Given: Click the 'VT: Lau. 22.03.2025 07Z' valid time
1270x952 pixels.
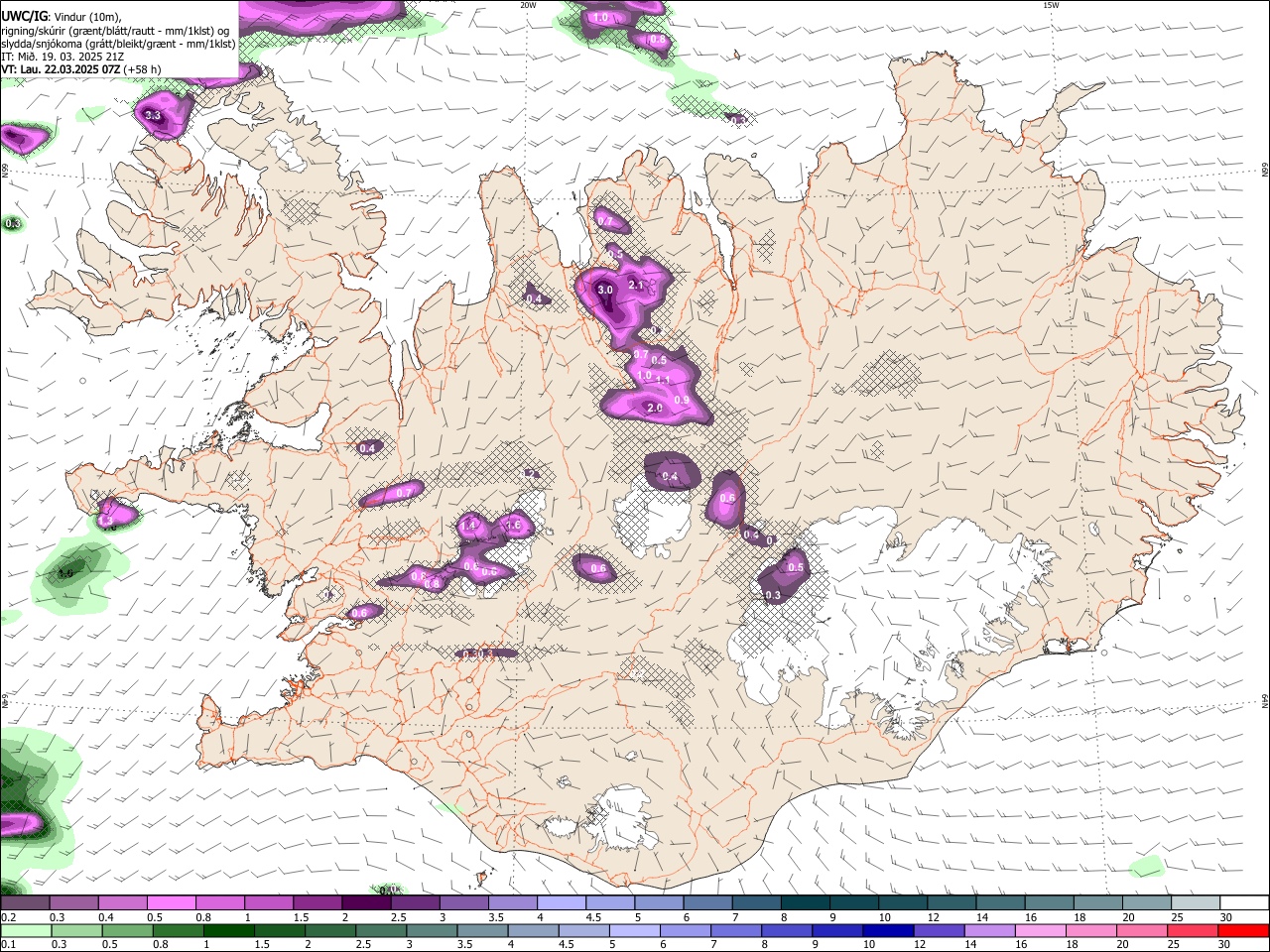Looking at the screenshot, I should [x=62, y=70].
